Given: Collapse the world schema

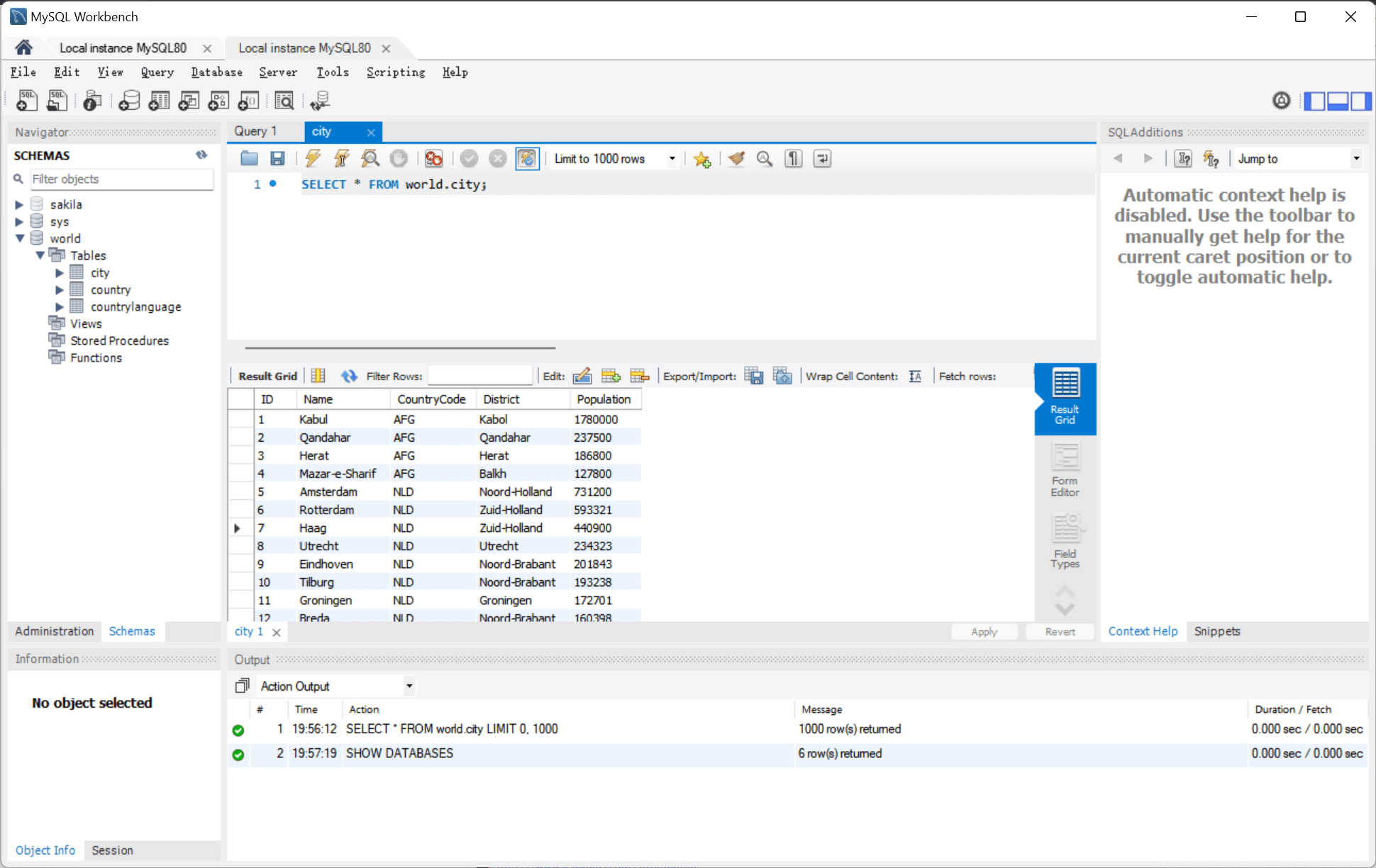Looking at the screenshot, I should 19,238.
